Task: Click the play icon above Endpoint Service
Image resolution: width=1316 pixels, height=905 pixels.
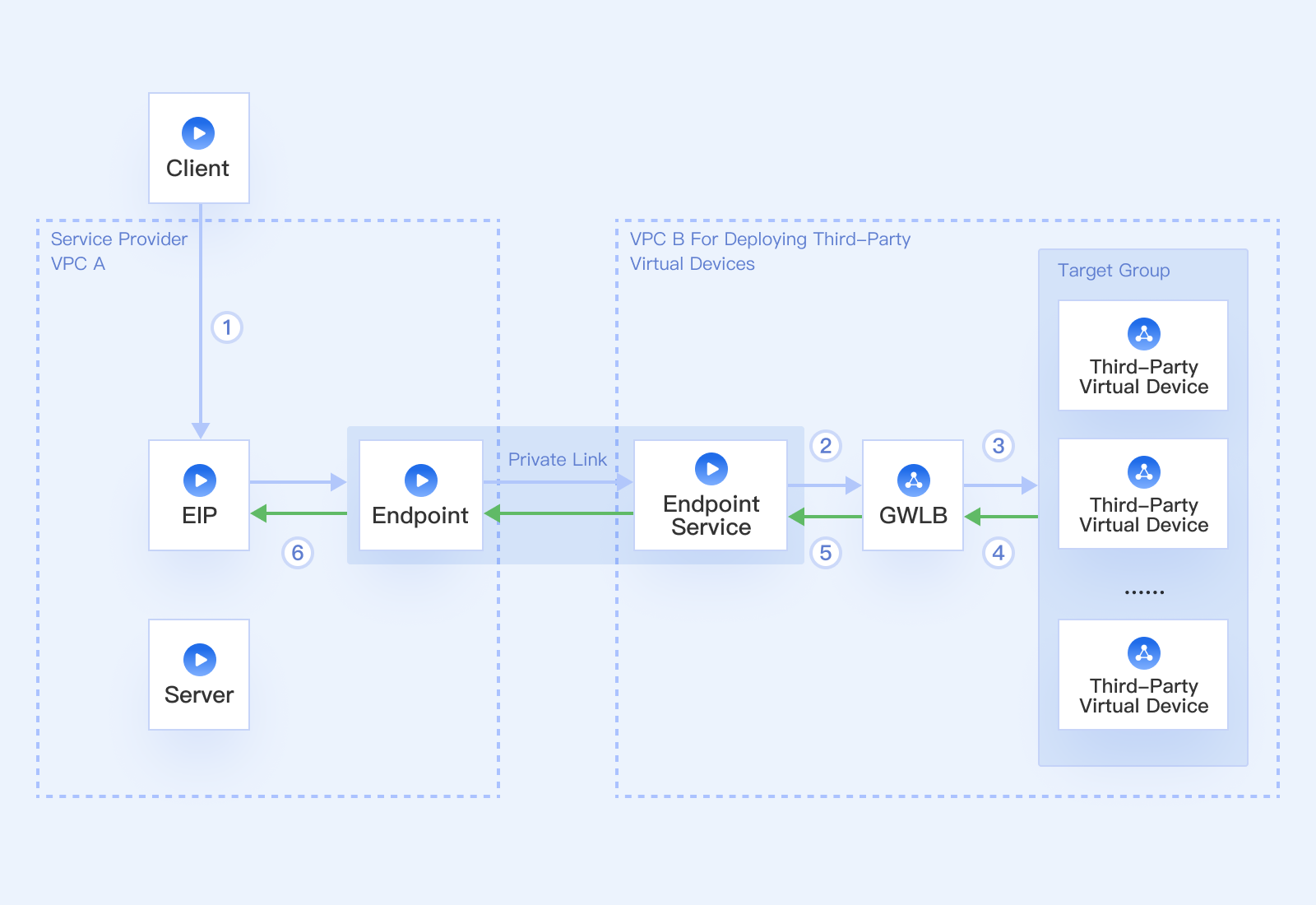Action: (x=711, y=469)
